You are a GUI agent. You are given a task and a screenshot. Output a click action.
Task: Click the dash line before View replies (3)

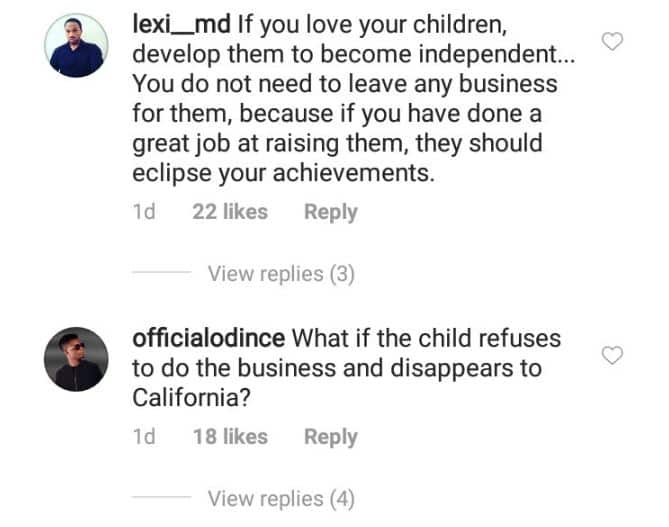tap(161, 274)
